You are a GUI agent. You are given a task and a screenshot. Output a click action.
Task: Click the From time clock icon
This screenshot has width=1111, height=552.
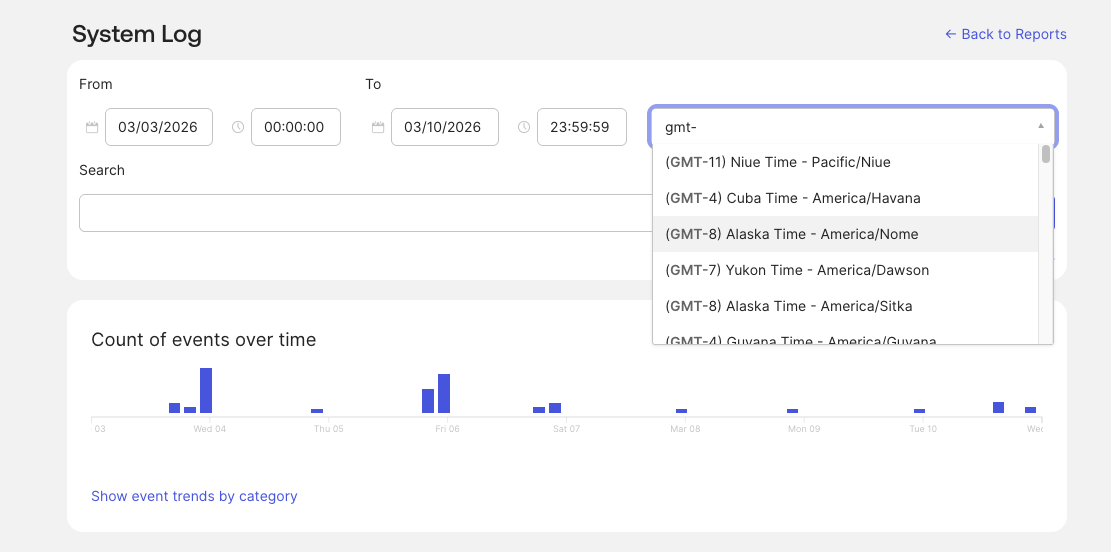click(x=238, y=128)
